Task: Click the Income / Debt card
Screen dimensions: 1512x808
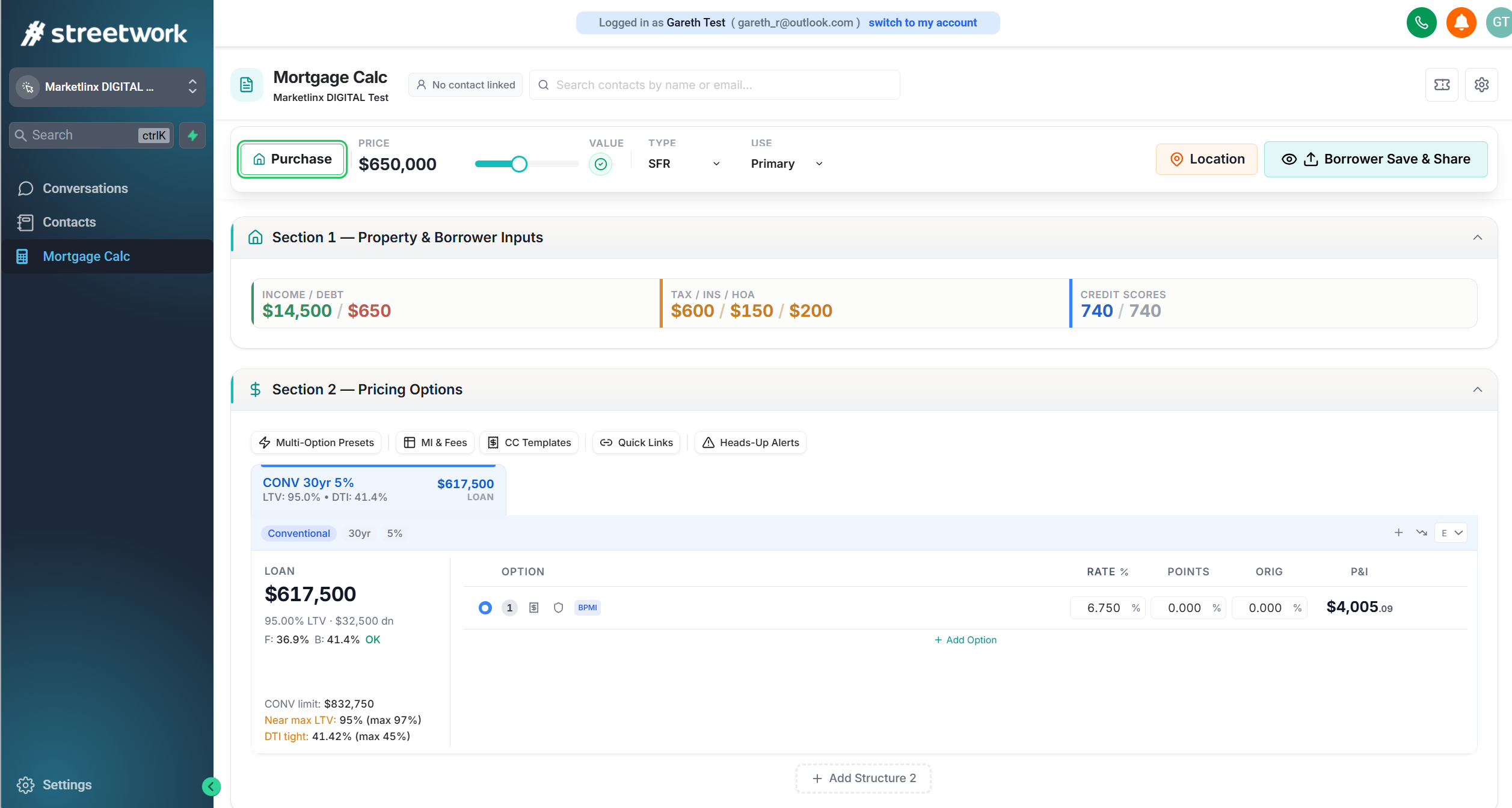Action: pyautogui.click(x=455, y=304)
